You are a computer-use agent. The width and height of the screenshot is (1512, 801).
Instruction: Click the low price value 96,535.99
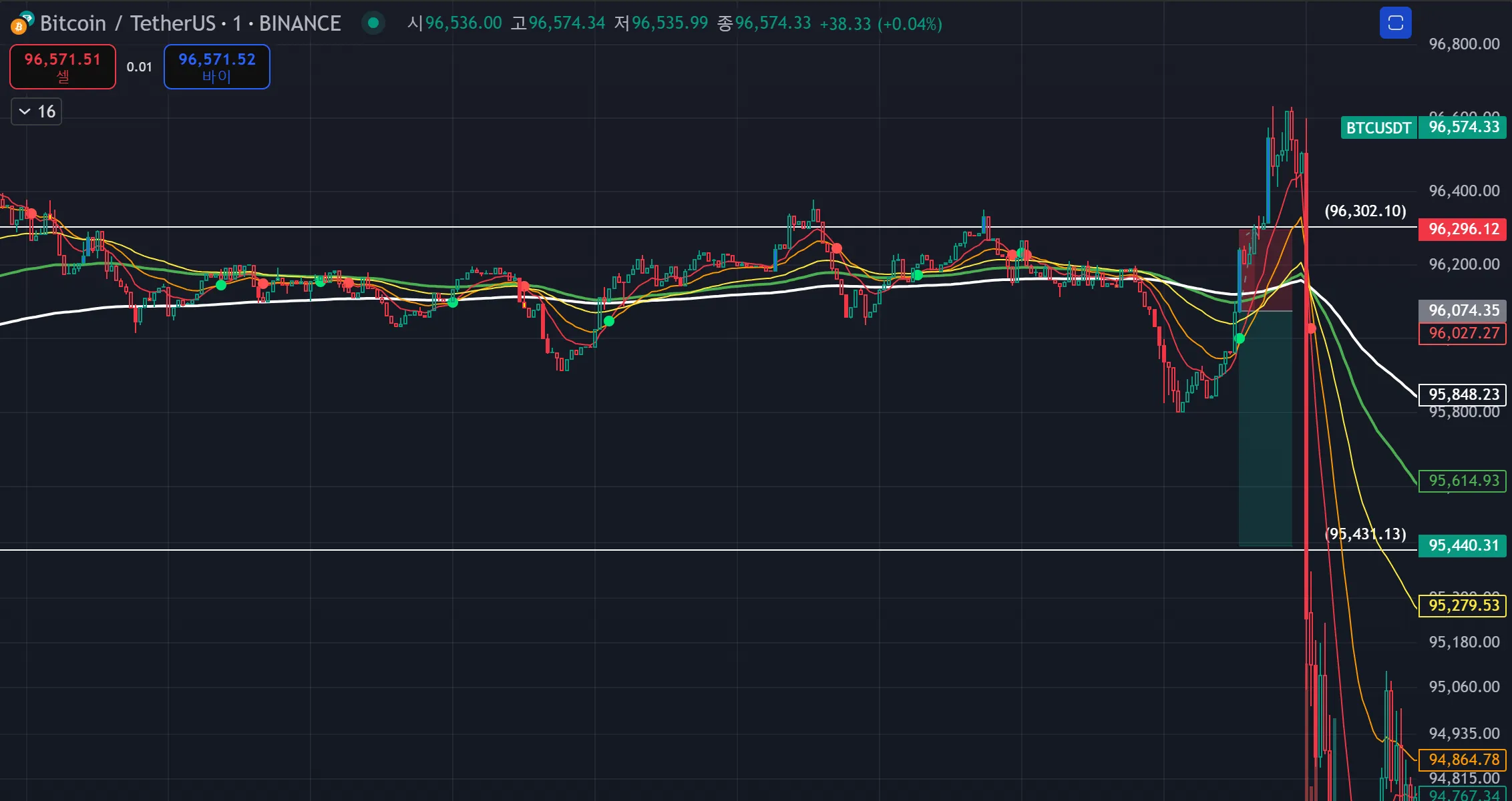tap(670, 23)
